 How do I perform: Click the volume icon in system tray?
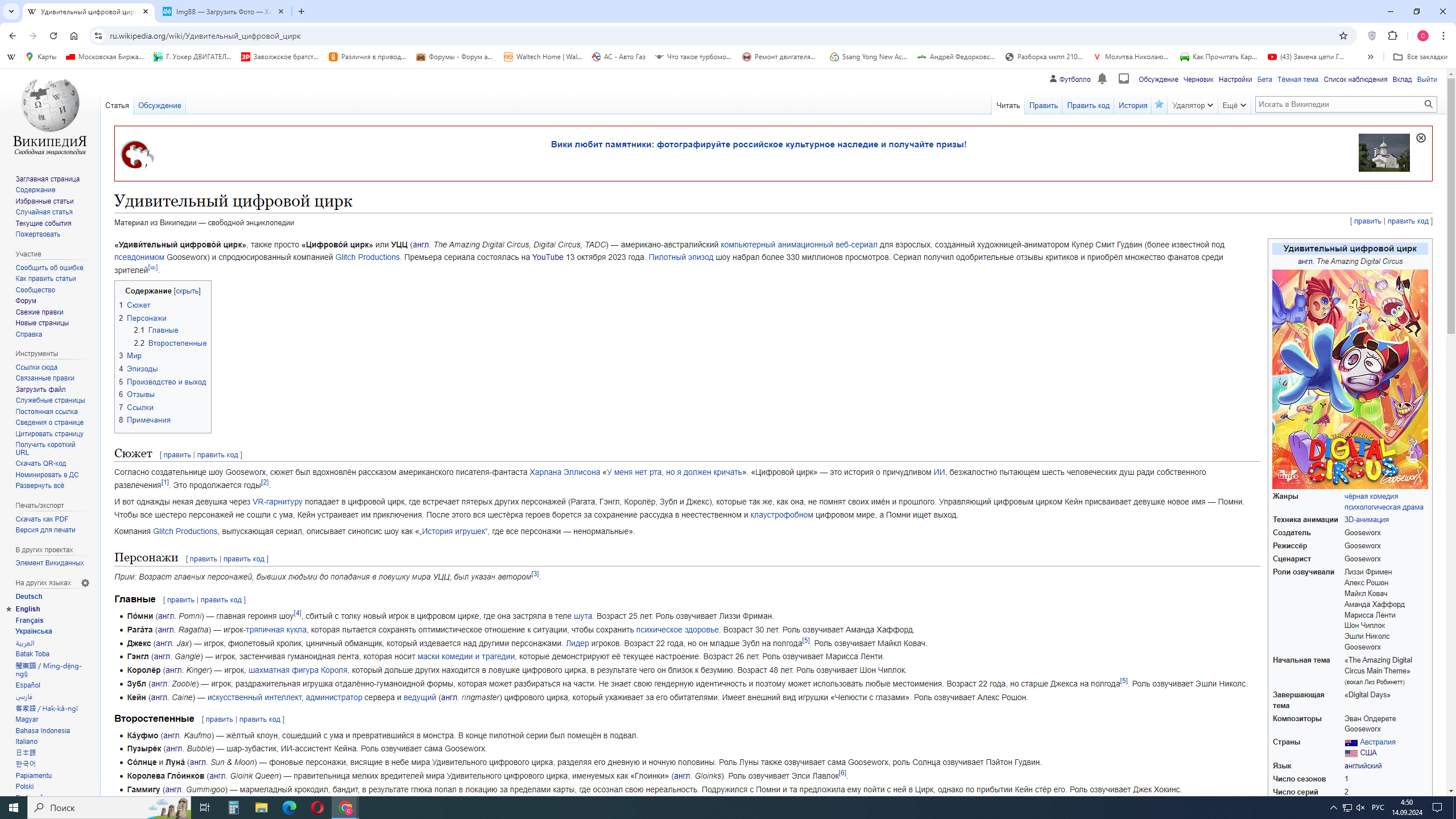pos(1360,808)
